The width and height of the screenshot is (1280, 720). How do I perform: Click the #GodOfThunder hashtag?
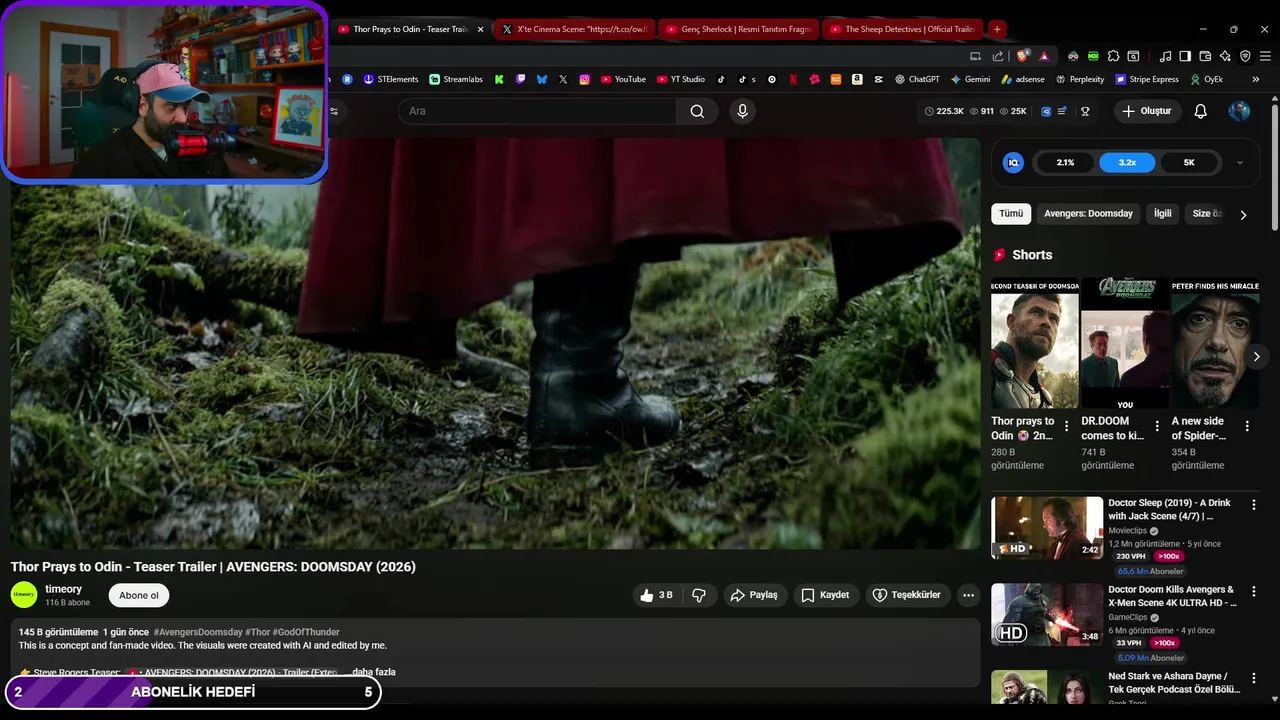[x=306, y=632]
